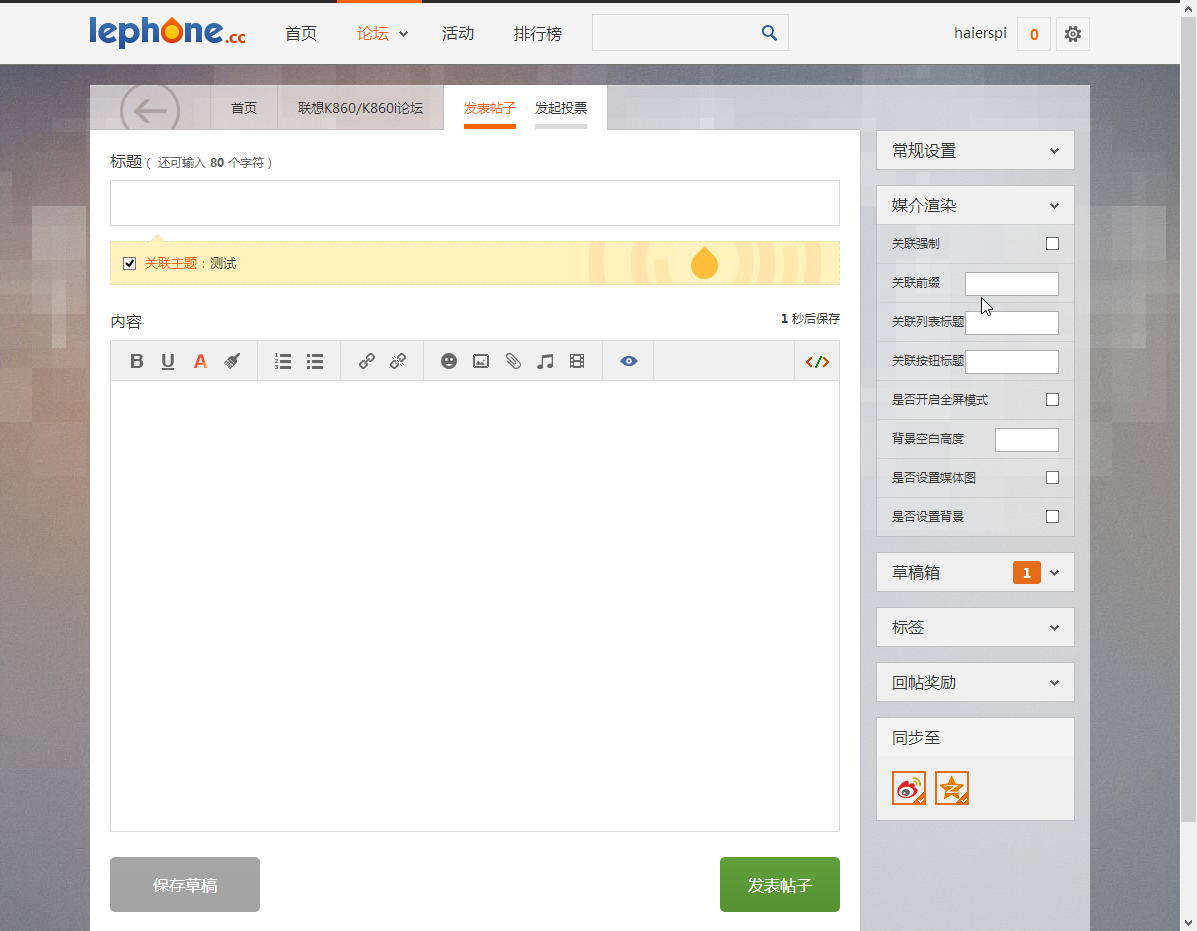Image resolution: width=1197 pixels, height=931 pixels.
Task: Uncheck the 关联主题 checkbox
Action: [130, 264]
